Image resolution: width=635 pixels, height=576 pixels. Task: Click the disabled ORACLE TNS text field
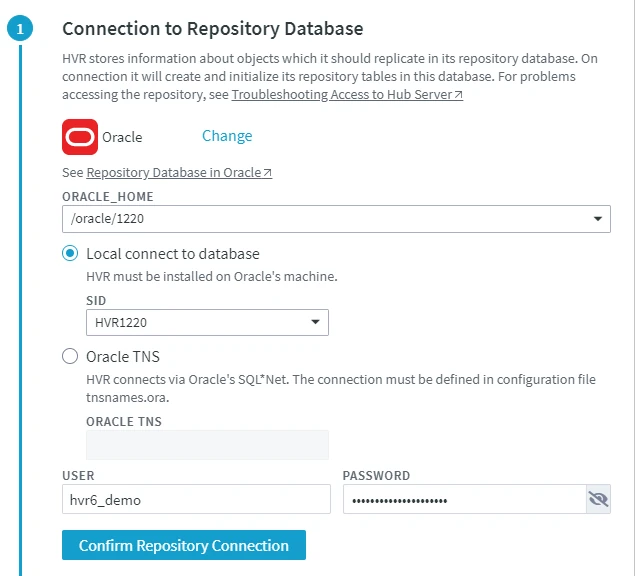(x=207, y=445)
